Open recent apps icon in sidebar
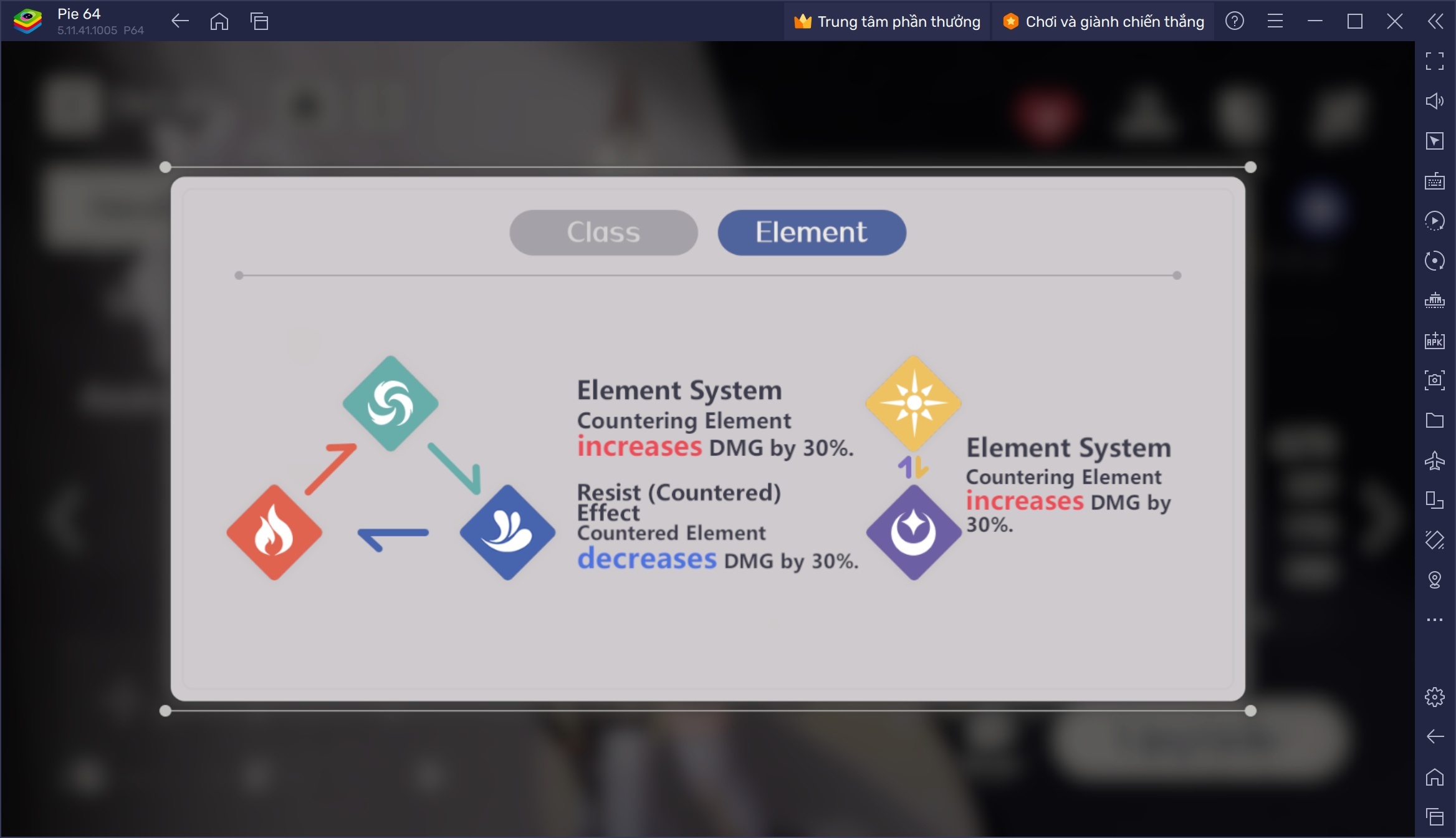The image size is (1456, 838). point(1435,816)
